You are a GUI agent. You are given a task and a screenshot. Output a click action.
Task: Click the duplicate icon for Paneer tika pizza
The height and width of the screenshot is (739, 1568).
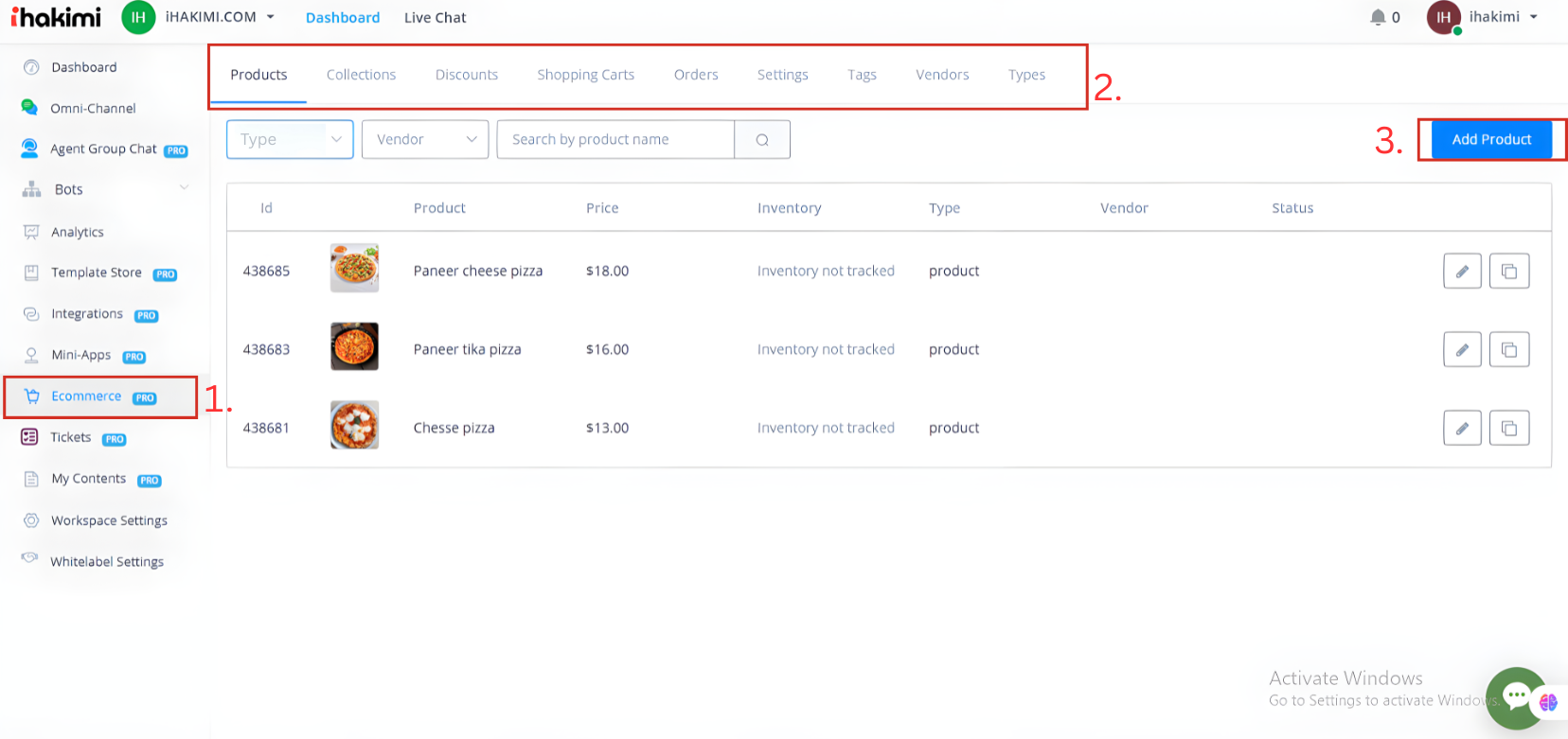click(1509, 350)
